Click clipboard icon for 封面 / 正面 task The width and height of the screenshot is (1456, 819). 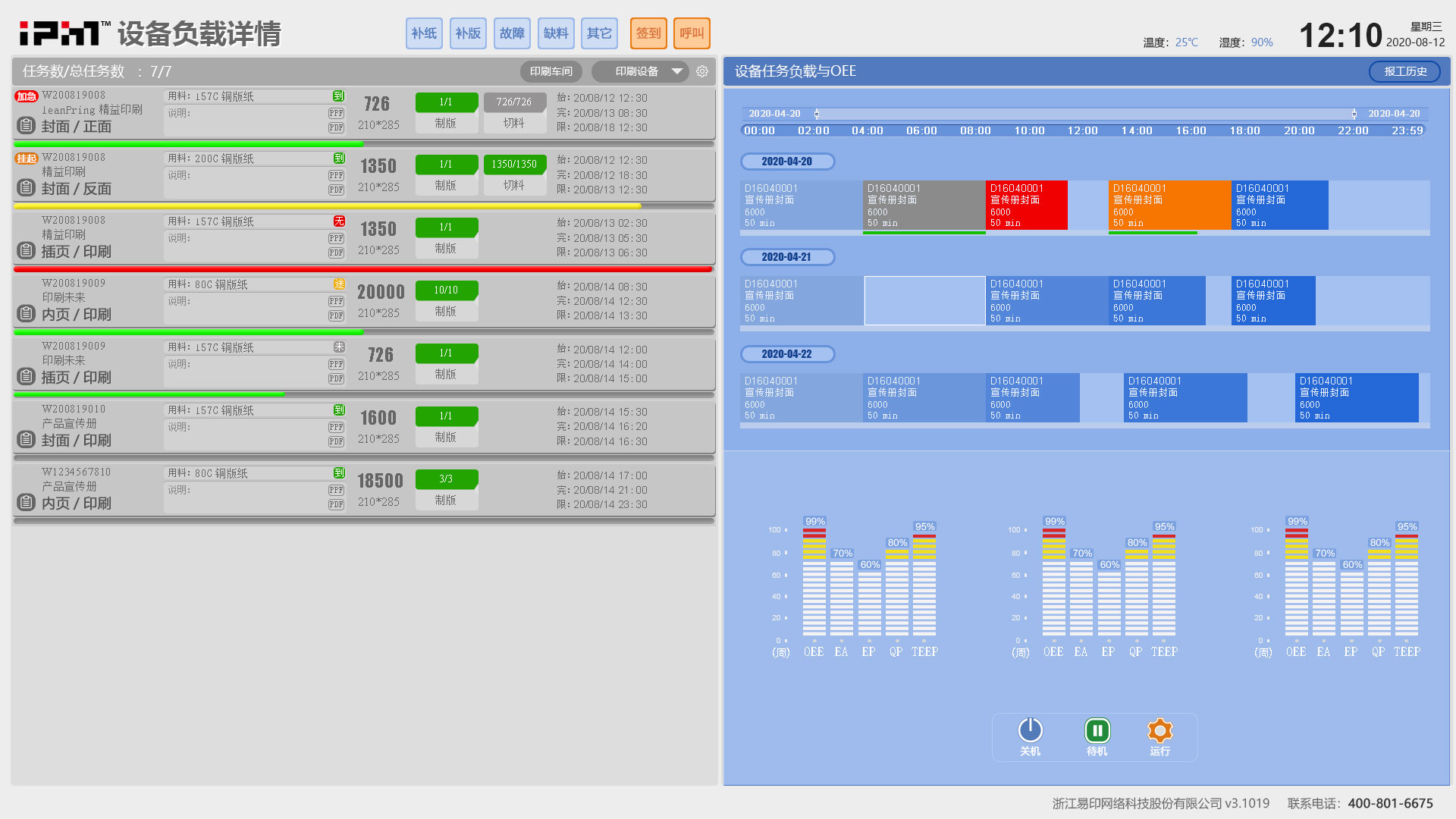click(x=27, y=125)
